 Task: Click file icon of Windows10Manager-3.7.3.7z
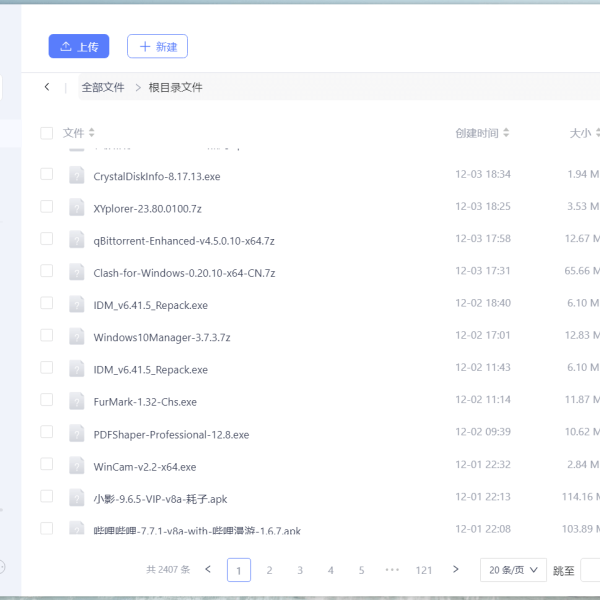click(x=77, y=336)
